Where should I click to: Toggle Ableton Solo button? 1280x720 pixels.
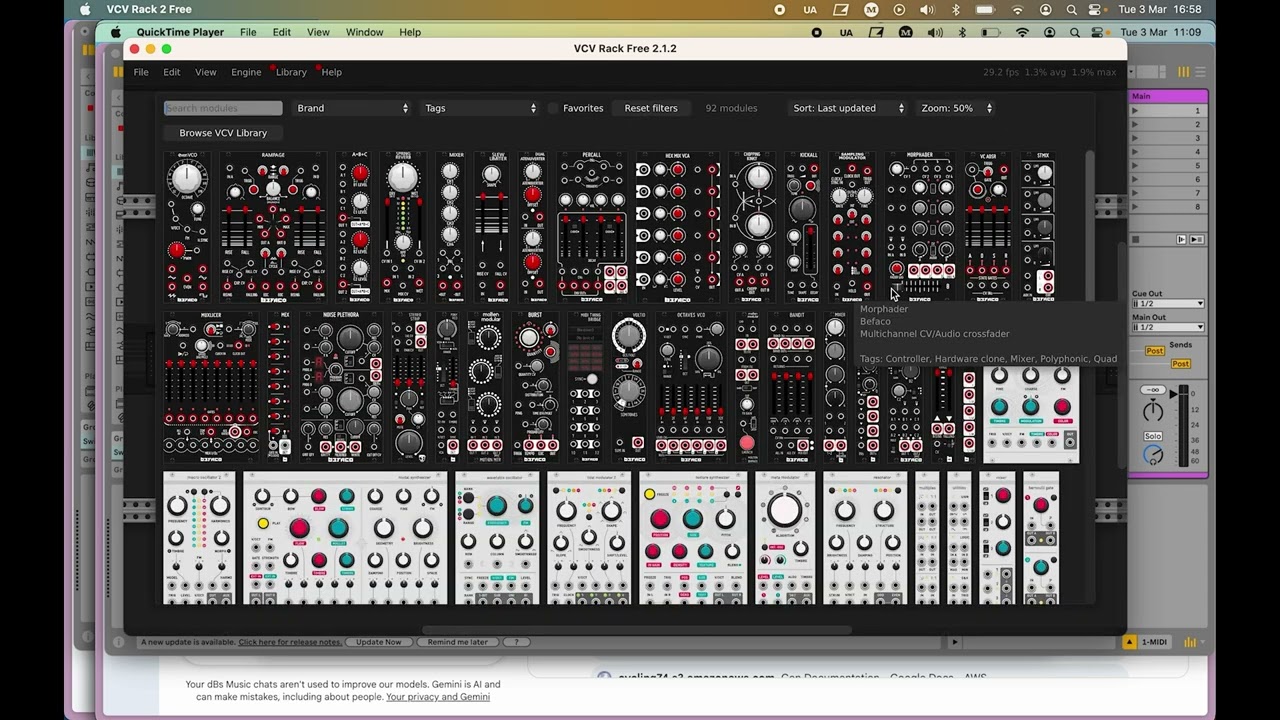(1153, 436)
